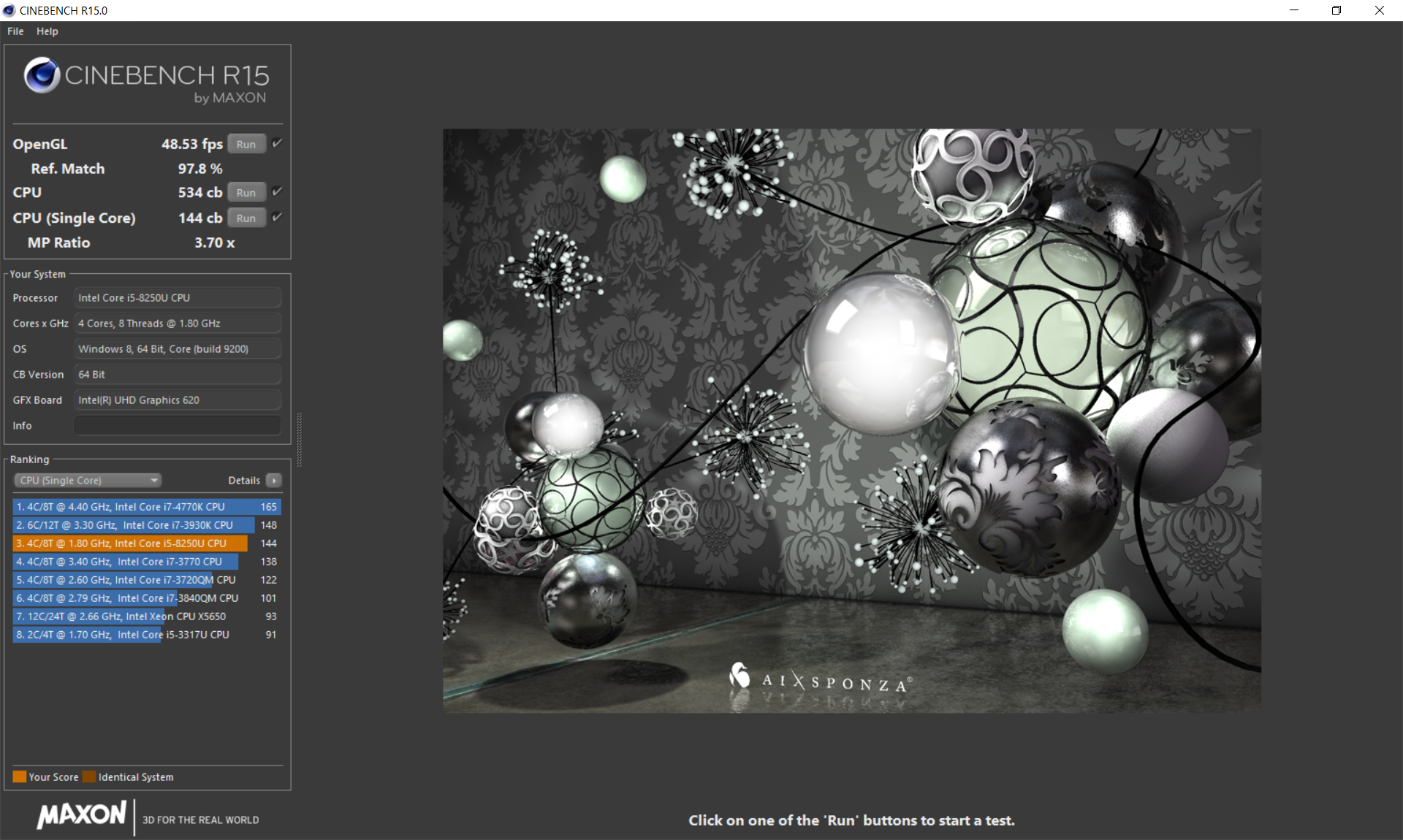Toggle the OpenGL test checkbox
The height and width of the screenshot is (840, 1403).
(x=277, y=143)
